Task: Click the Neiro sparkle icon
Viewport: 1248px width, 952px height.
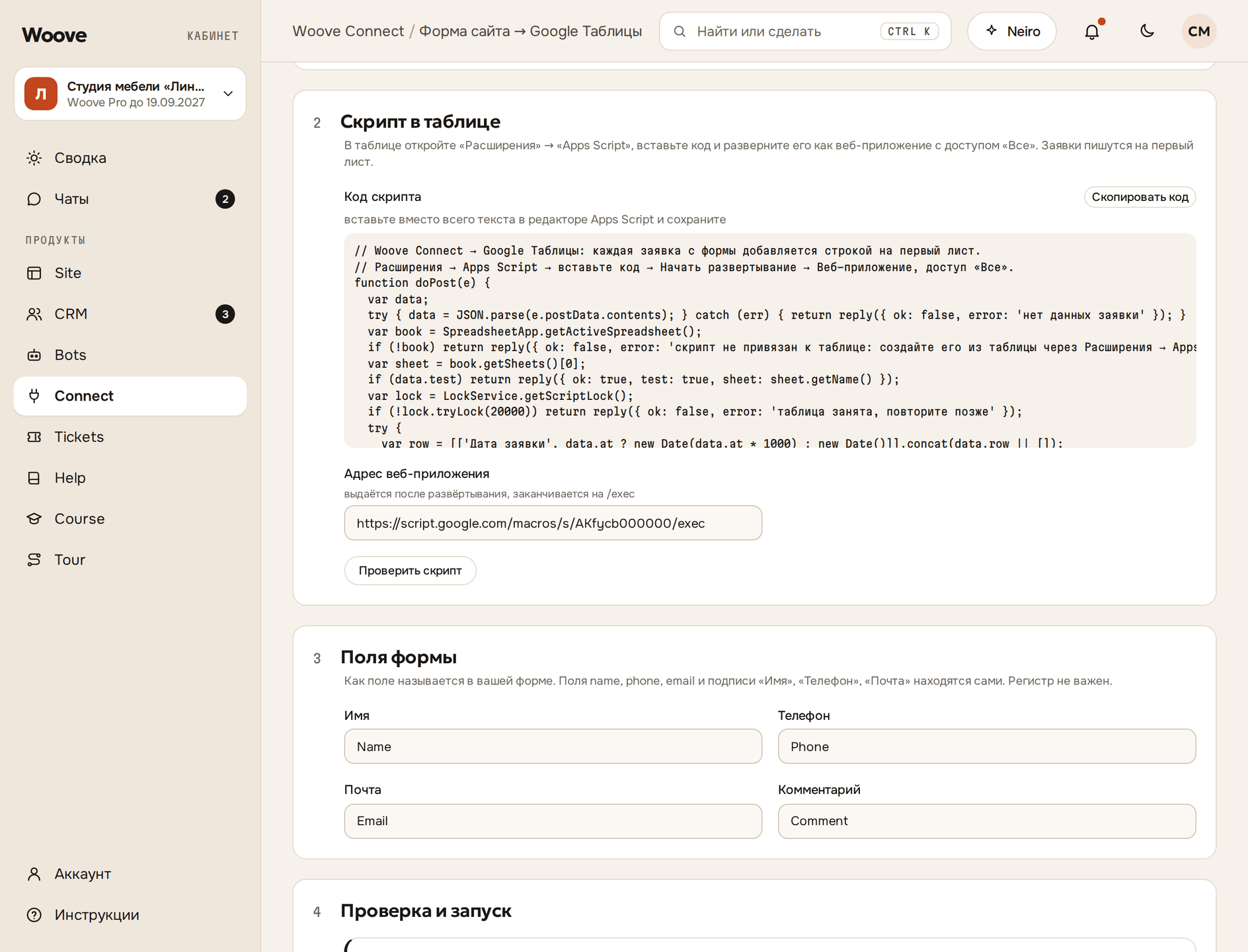Action: pyautogui.click(x=992, y=30)
